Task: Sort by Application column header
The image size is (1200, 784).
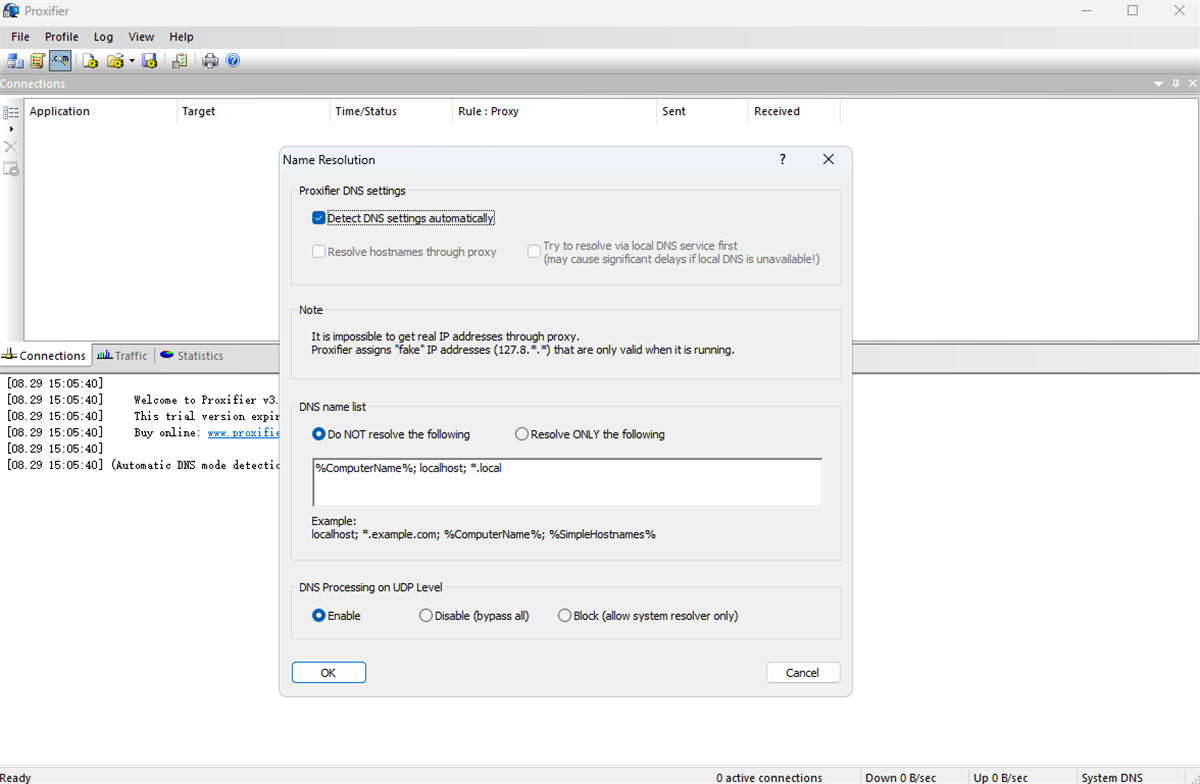Action: tap(101, 112)
